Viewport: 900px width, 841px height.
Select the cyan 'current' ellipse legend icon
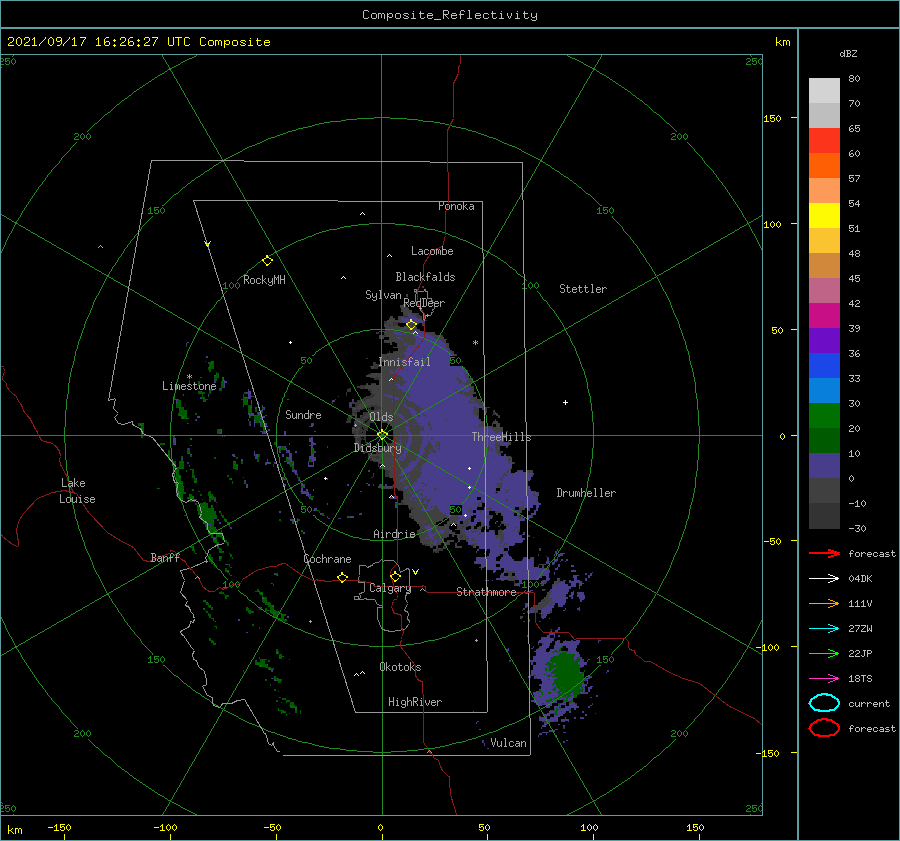click(824, 703)
